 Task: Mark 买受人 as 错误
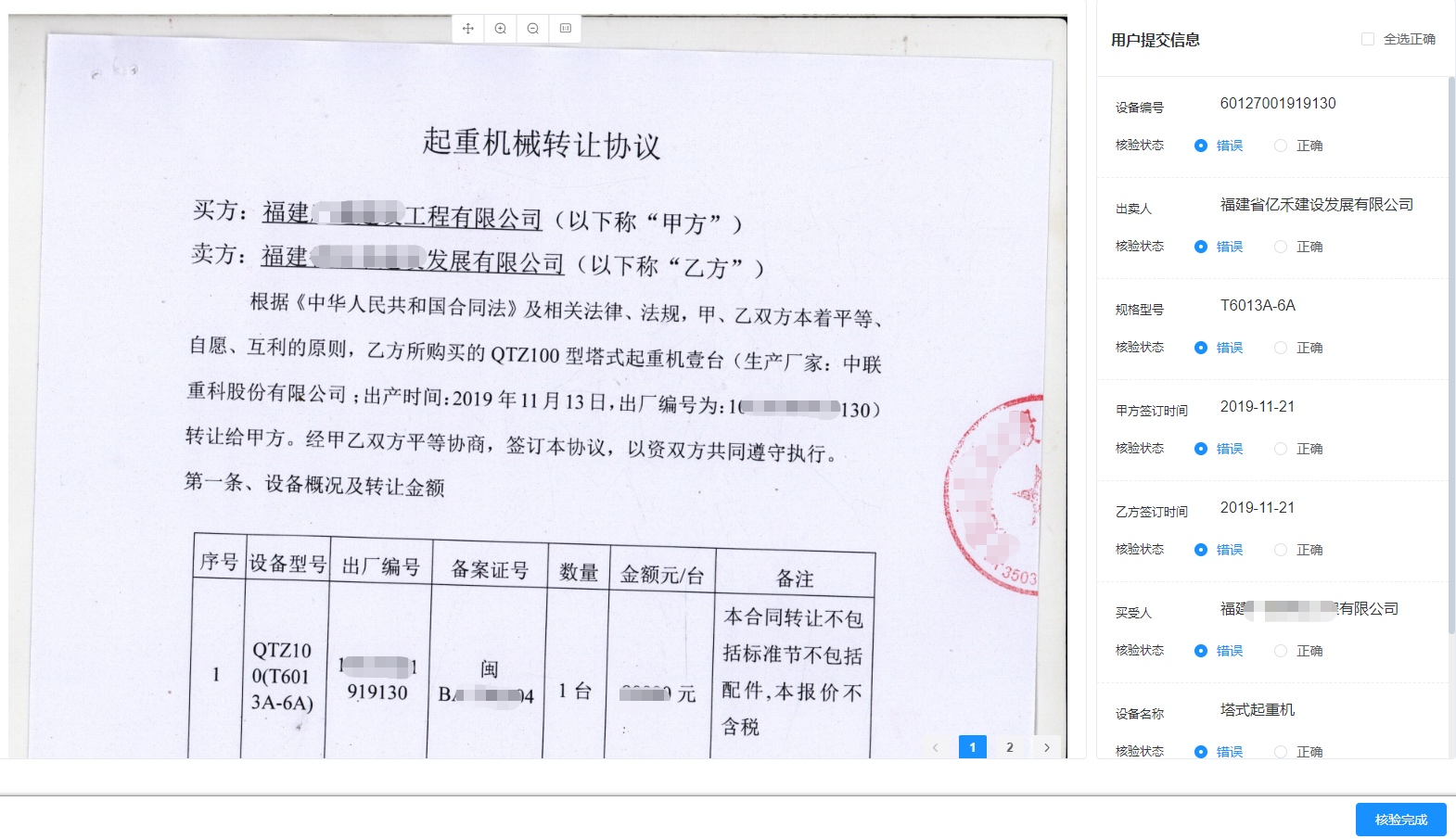click(x=1201, y=651)
